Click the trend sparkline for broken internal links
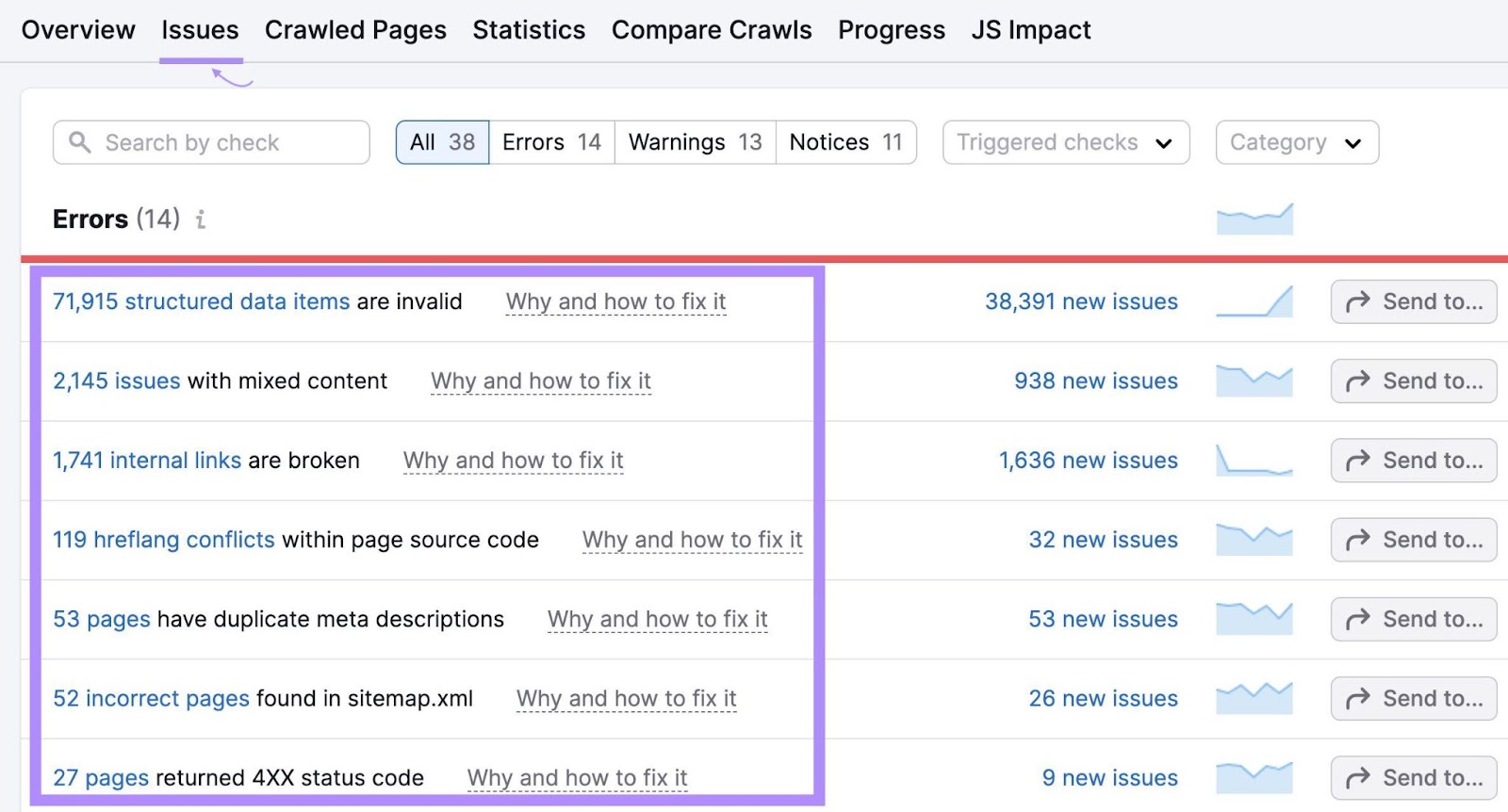This screenshot has width=1508, height=812. pyautogui.click(x=1254, y=461)
